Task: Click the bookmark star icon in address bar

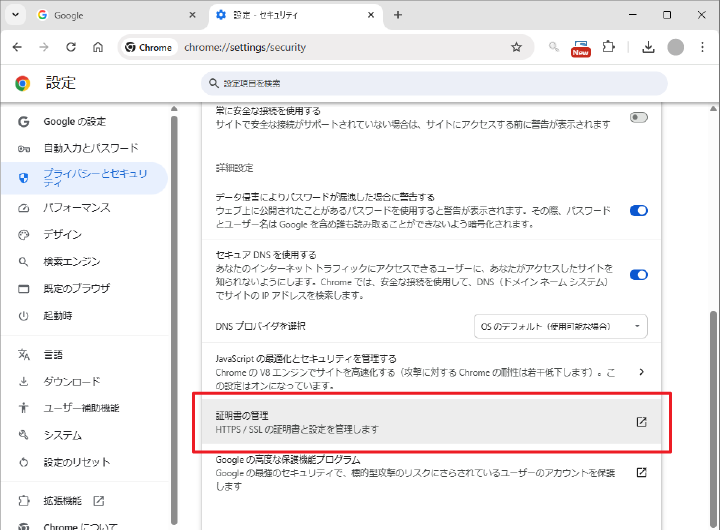Action: click(x=516, y=47)
